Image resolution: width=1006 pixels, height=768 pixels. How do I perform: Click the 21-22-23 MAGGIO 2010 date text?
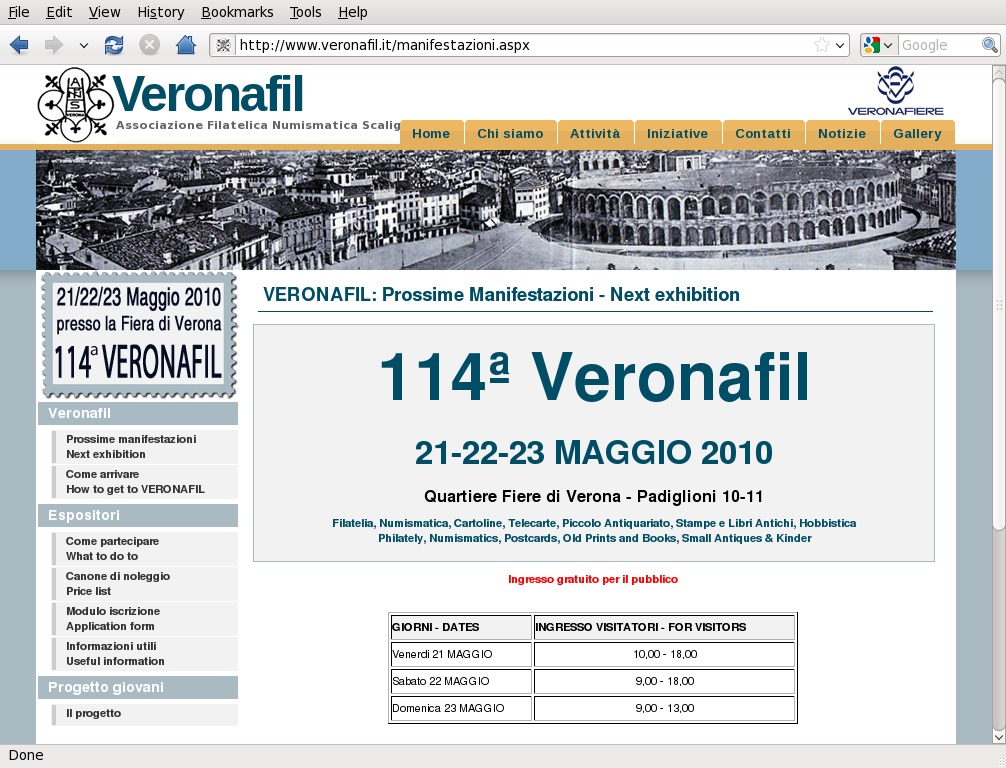pos(593,452)
